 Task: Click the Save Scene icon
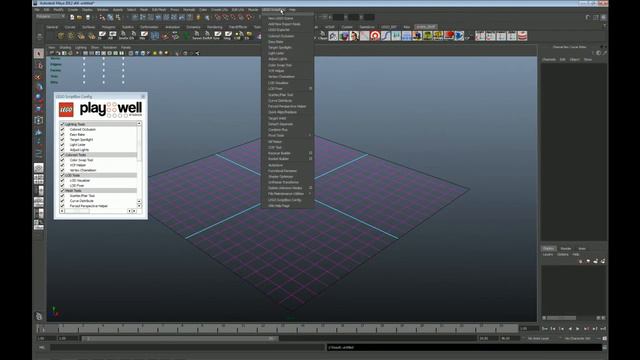point(87,18)
